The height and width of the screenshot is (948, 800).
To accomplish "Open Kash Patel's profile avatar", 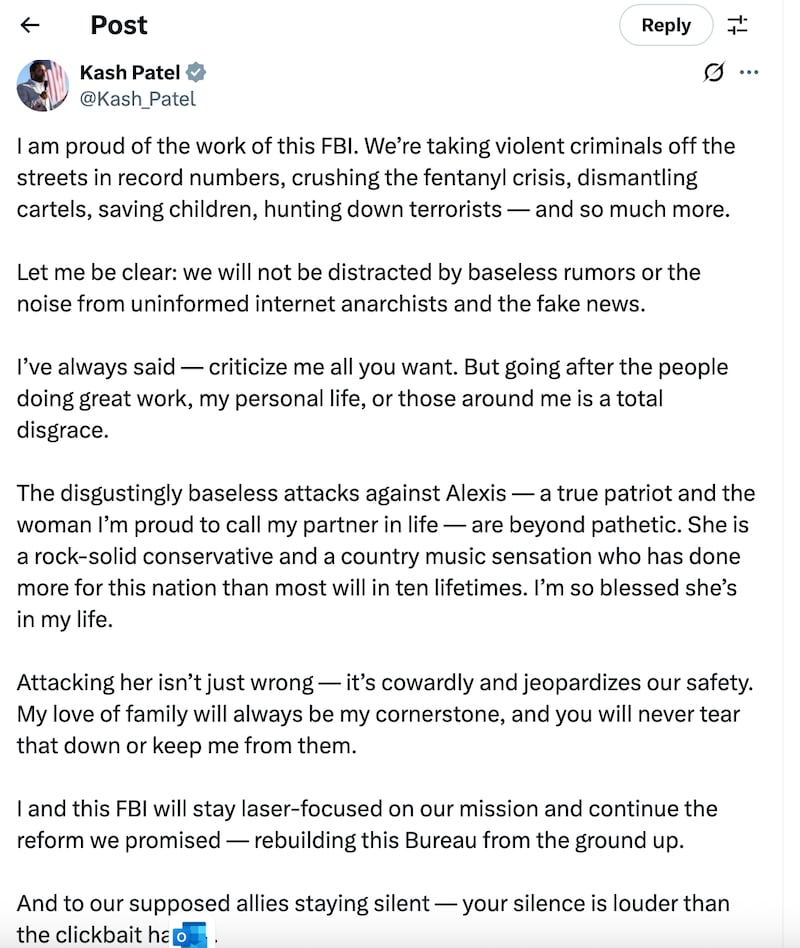I will click(x=42, y=85).
